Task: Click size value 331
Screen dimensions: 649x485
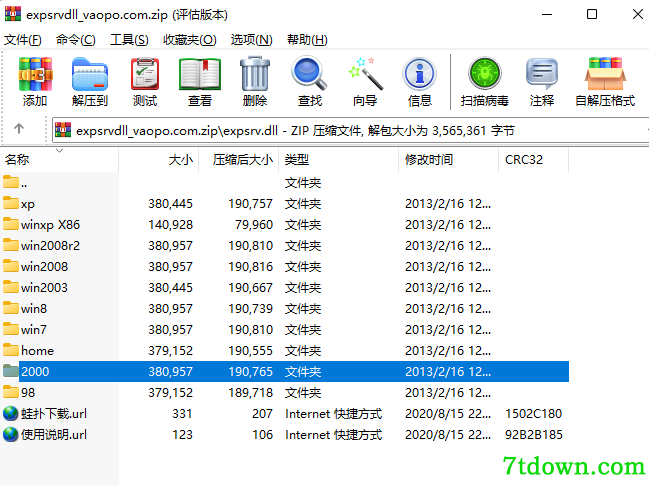Action: [x=182, y=413]
